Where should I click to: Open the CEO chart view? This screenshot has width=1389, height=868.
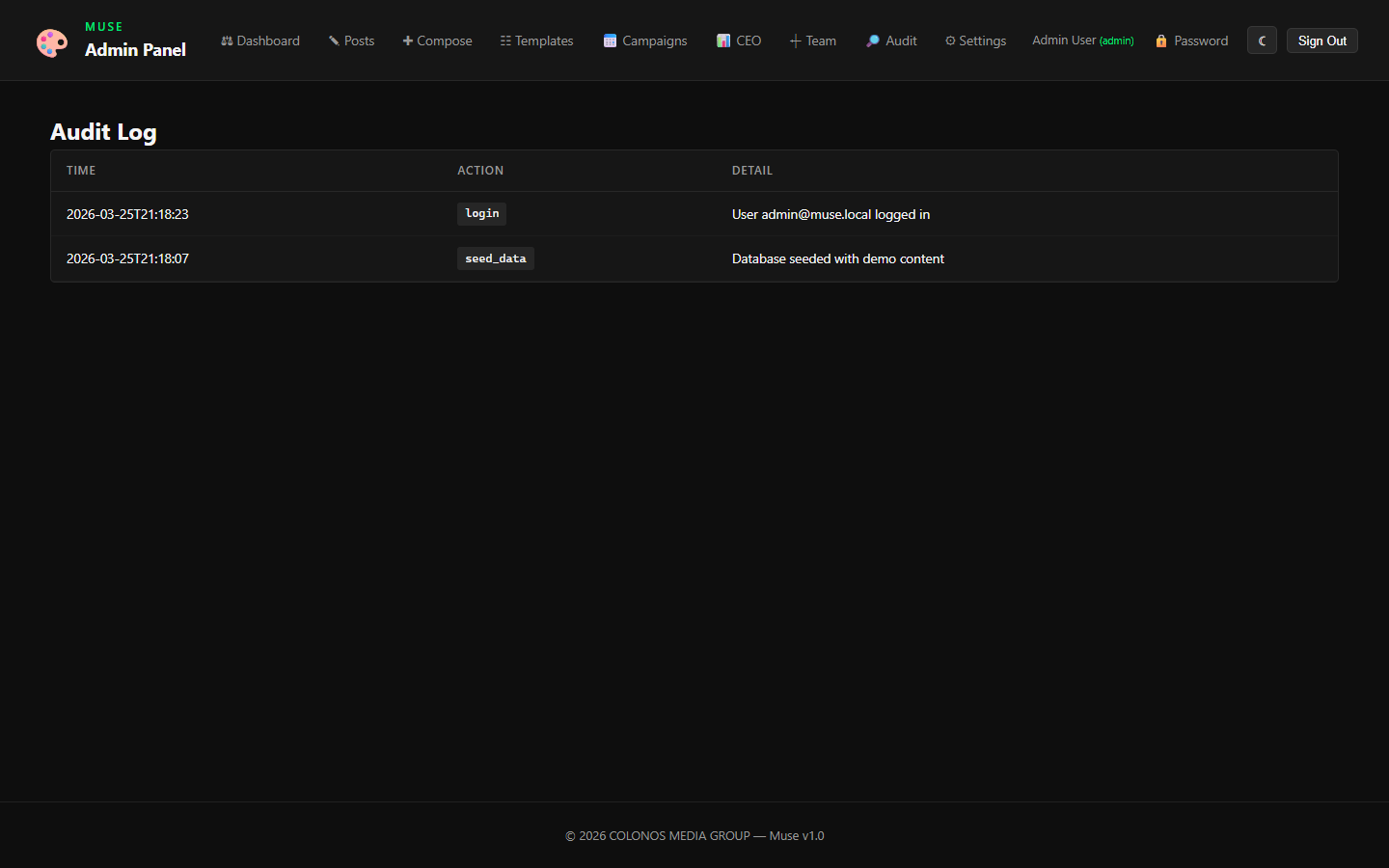(x=739, y=41)
